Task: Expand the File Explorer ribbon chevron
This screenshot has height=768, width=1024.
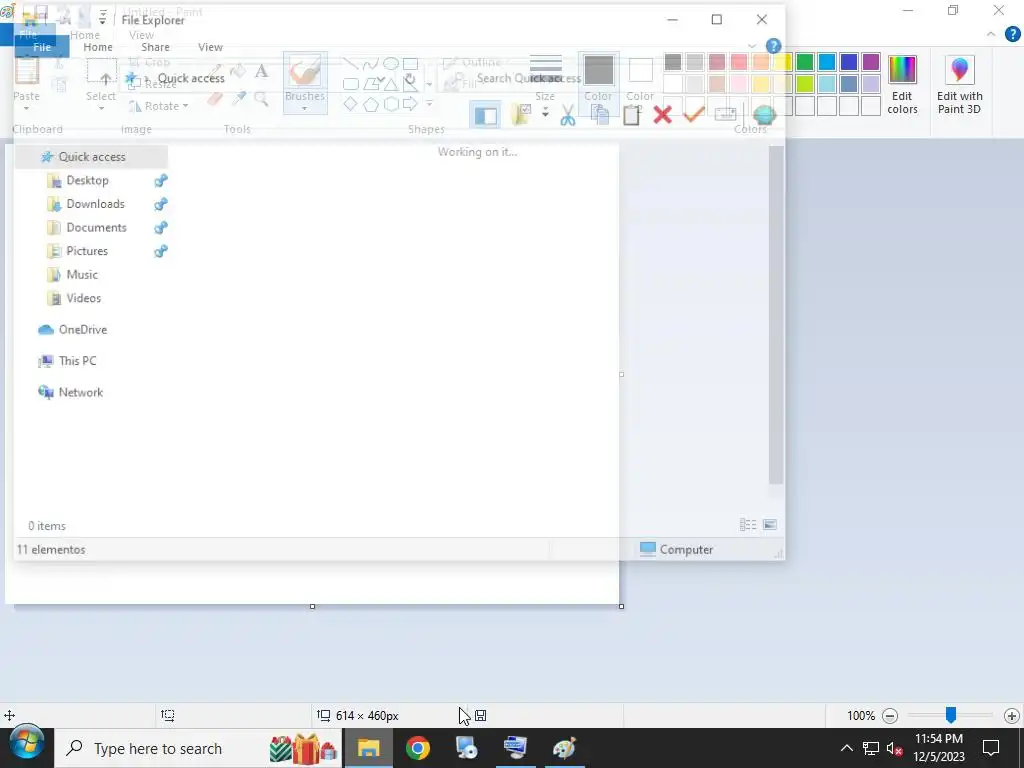Action: click(x=752, y=46)
